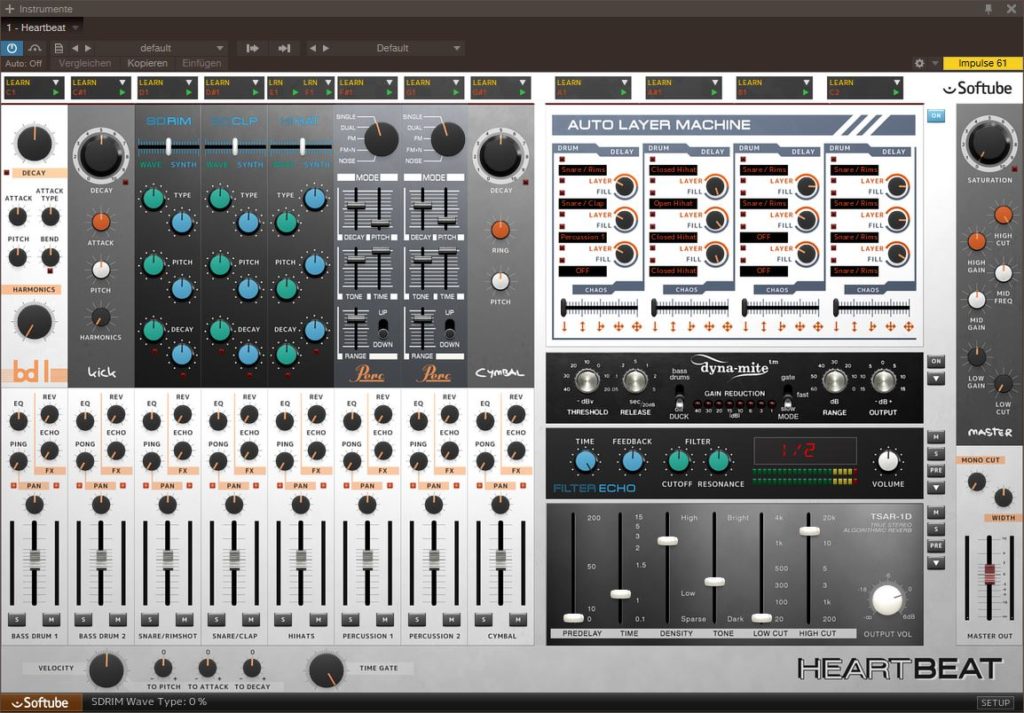Click the first column Chaos slider
The image size is (1024, 713).
click(564, 306)
